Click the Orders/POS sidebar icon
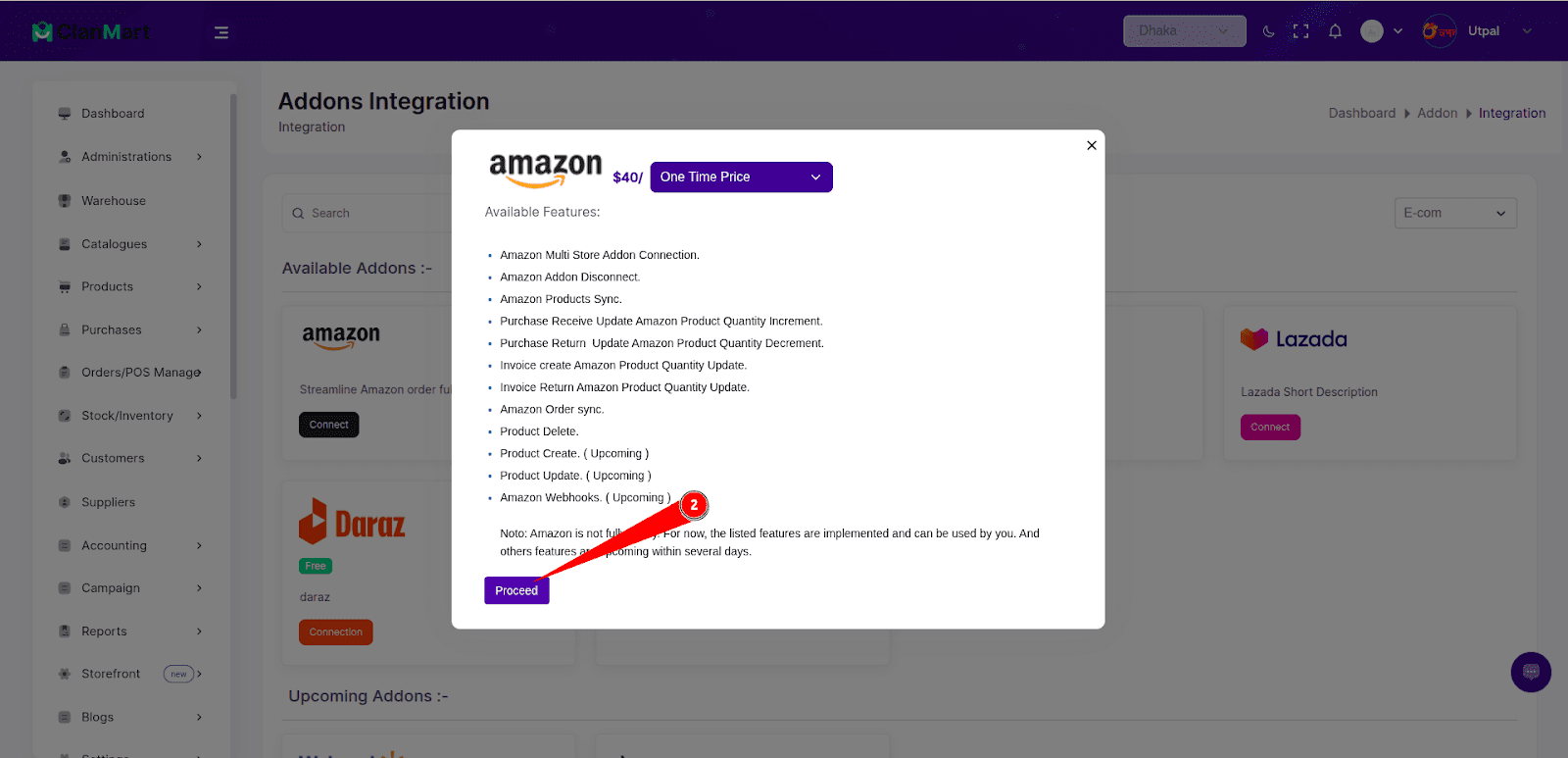 tap(65, 373)
